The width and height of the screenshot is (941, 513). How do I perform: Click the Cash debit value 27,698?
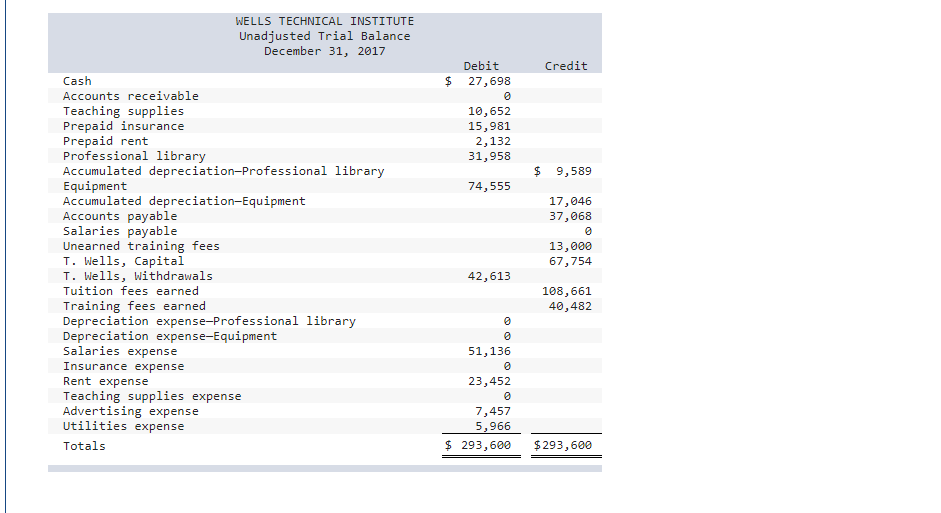click(489, 81)
